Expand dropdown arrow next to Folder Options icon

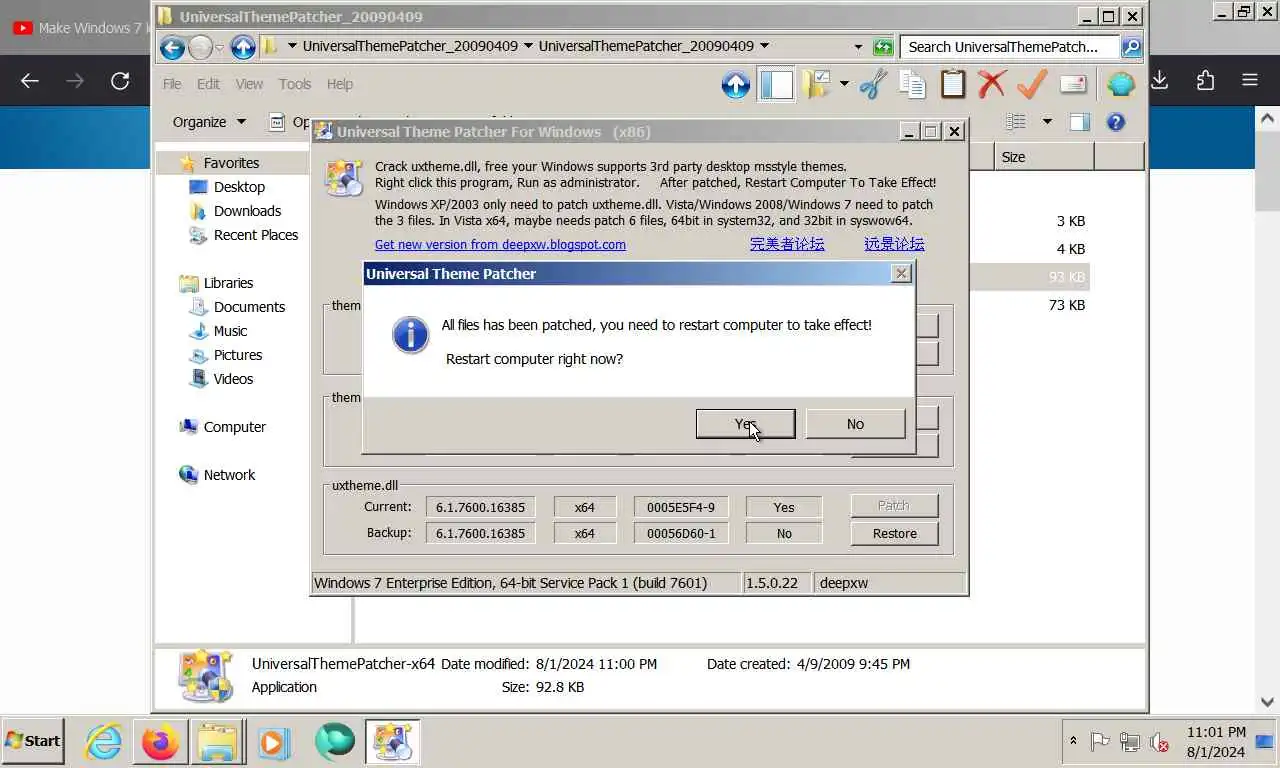(x=844, y=84)
